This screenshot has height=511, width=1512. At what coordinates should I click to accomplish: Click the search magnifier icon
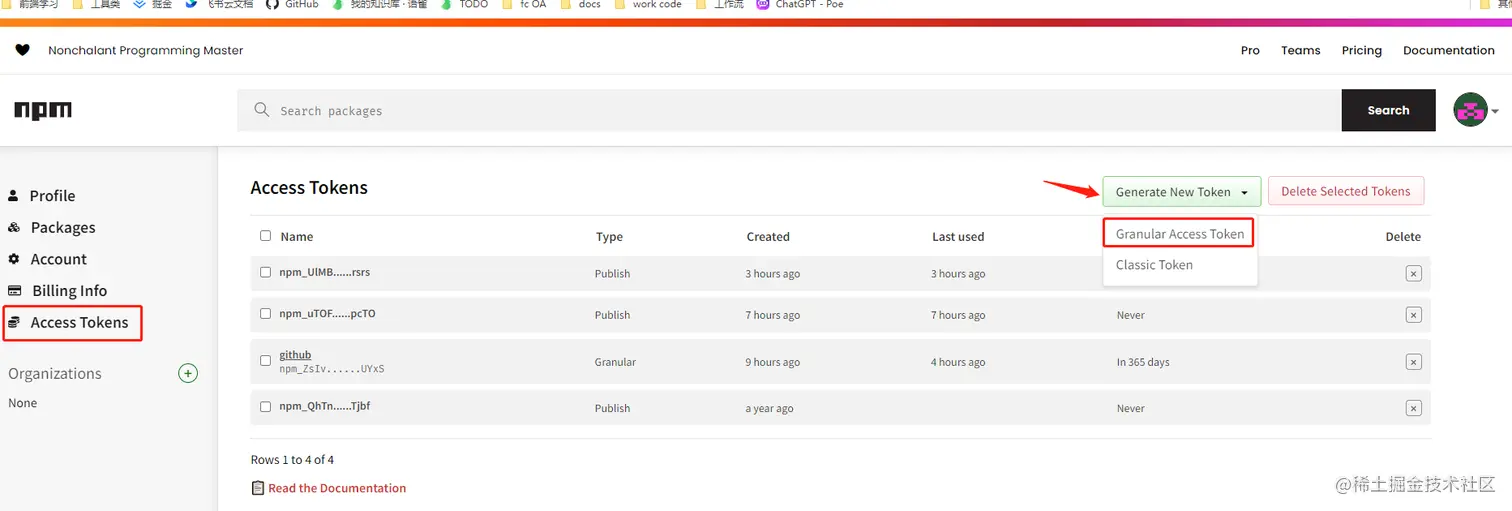tap(262, 110)
